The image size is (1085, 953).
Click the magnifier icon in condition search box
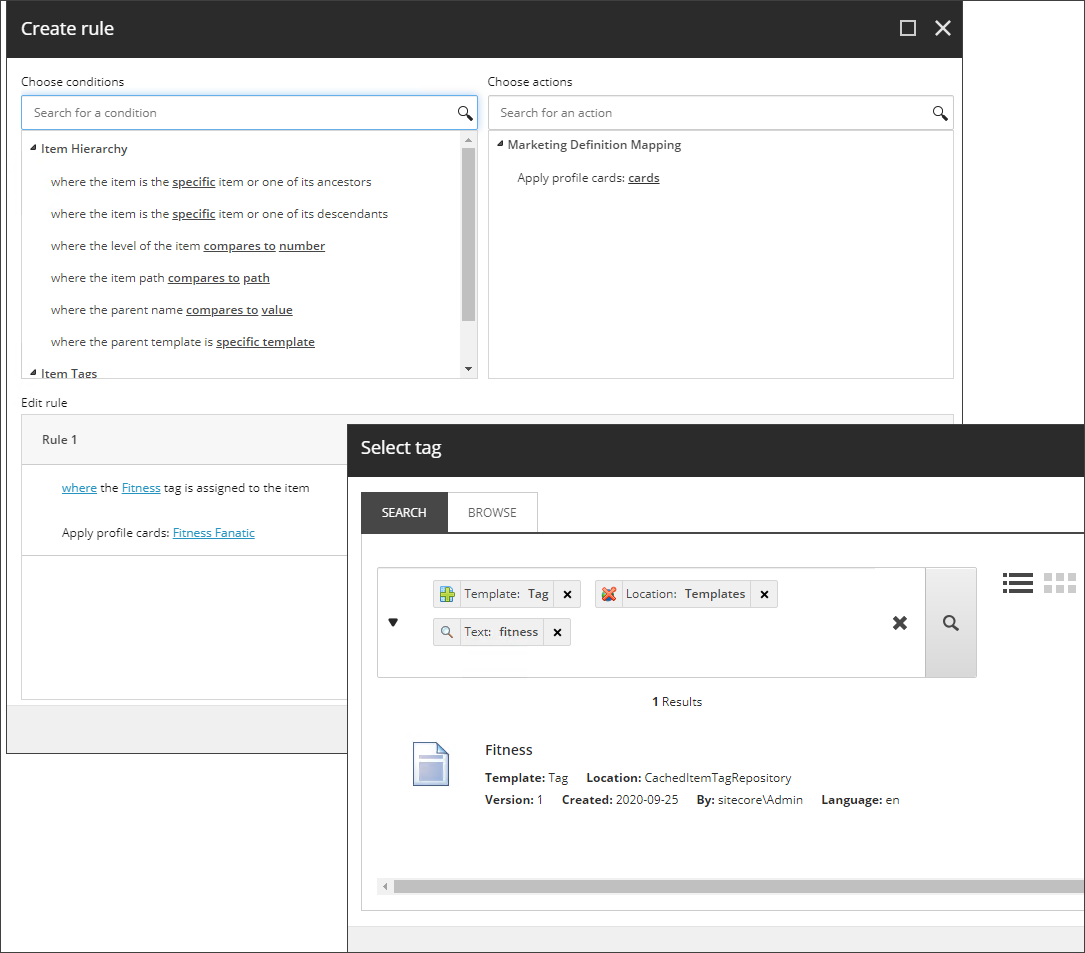(464, 113)
